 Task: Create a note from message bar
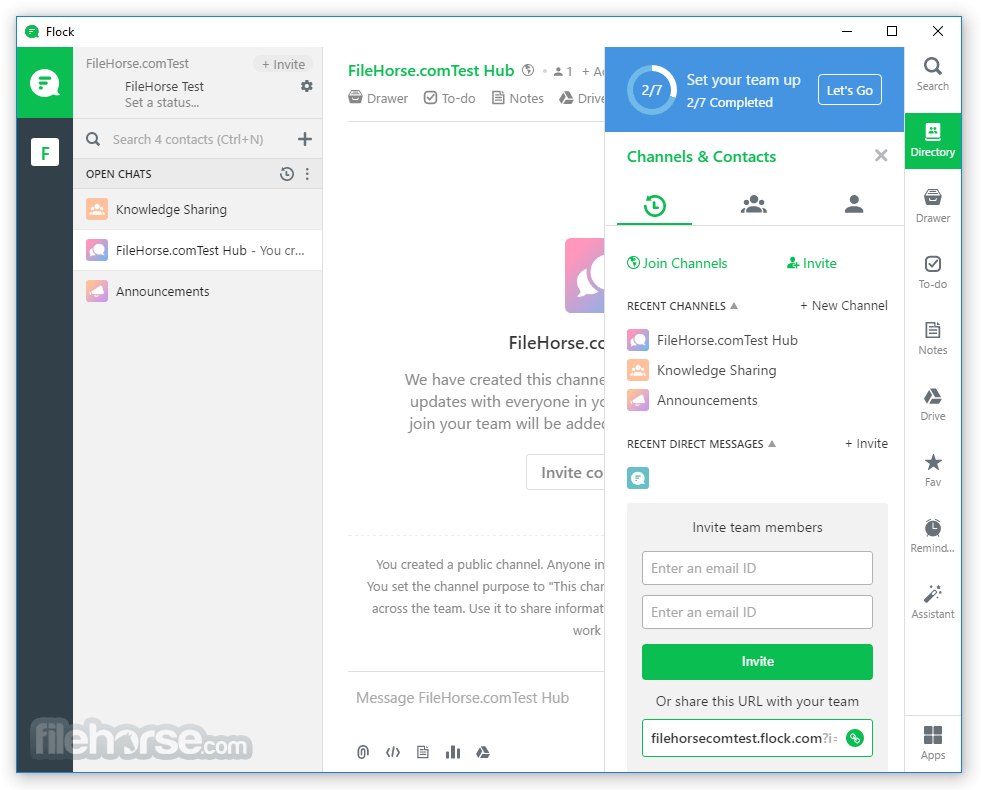423,752
